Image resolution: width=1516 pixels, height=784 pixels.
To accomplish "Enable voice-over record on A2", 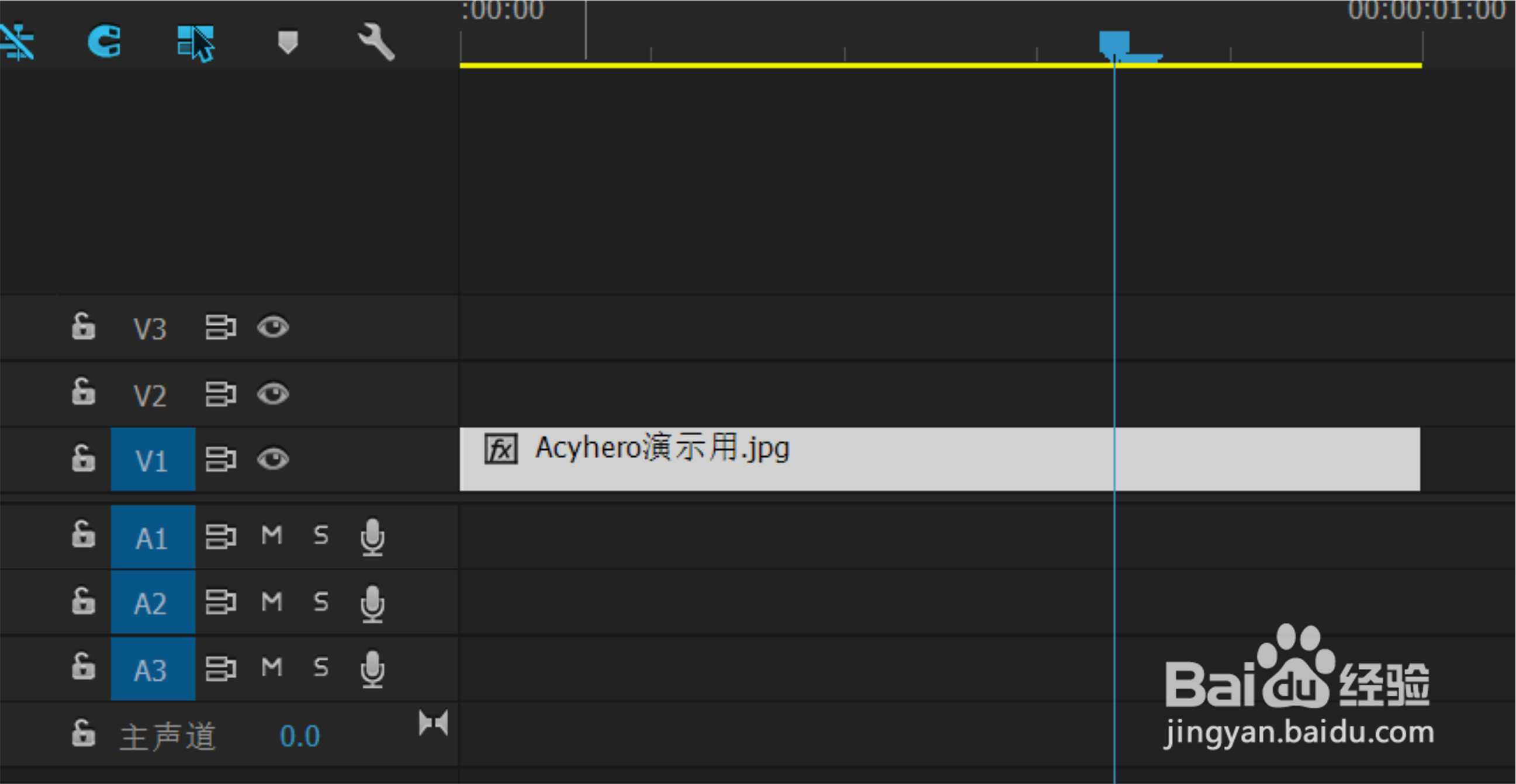I will tap(372, 603).
